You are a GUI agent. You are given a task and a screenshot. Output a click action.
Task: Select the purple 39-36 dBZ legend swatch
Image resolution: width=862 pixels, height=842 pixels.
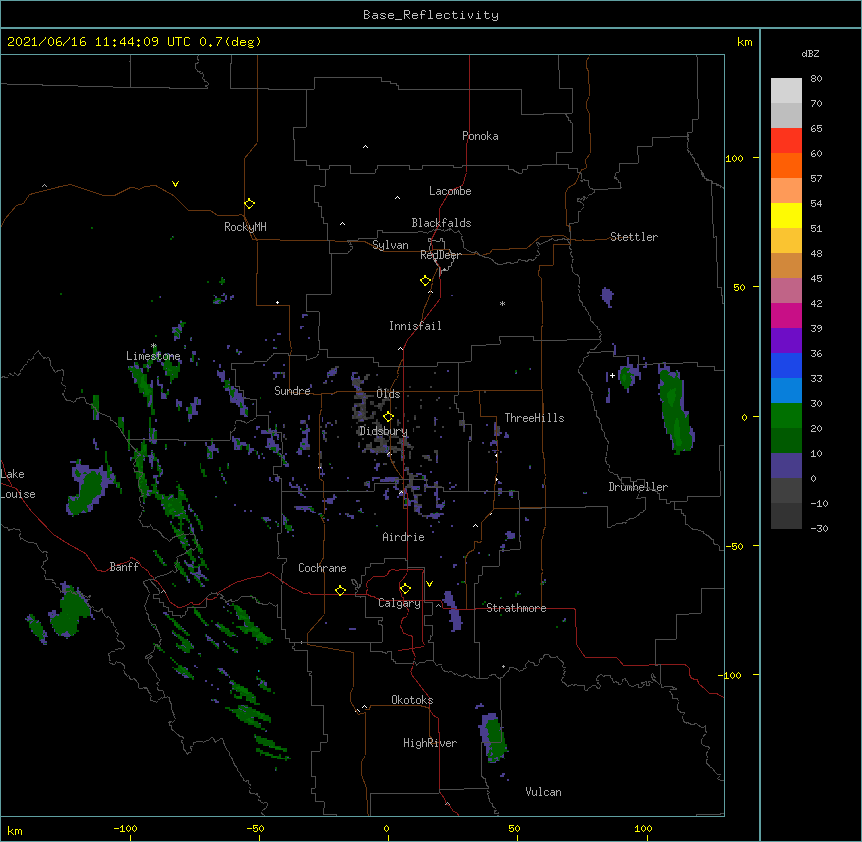tap(786, 340)
